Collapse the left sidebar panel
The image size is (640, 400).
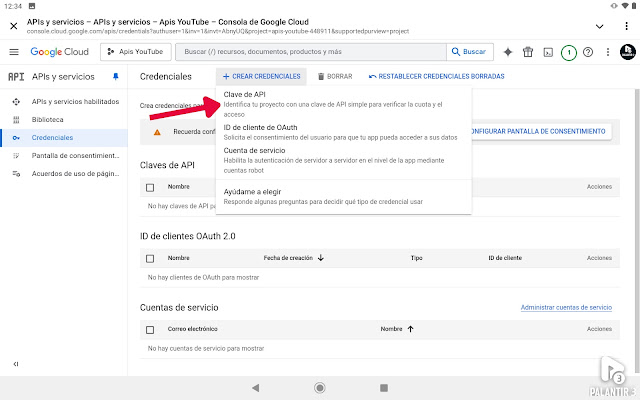click(15, 364)
